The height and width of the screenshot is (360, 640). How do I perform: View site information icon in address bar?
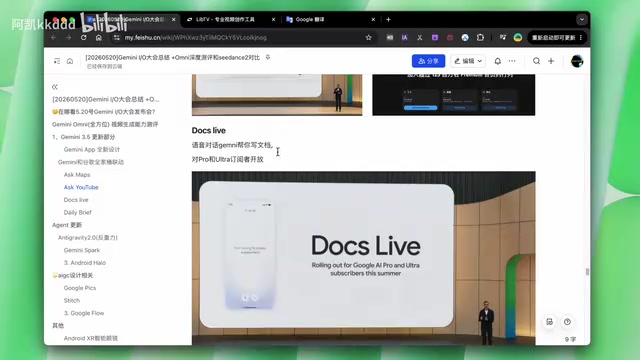click(117, 38)
